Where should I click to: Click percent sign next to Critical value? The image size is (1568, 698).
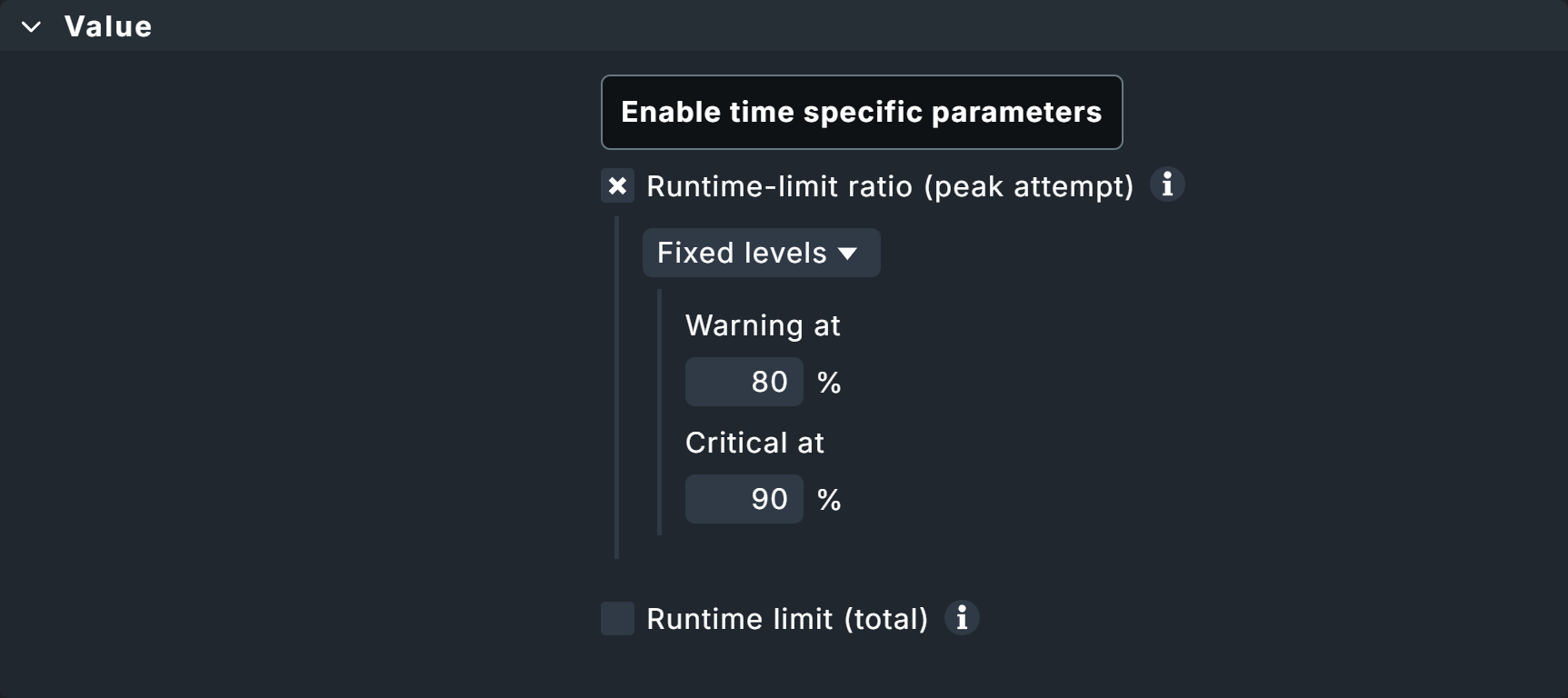click(829, 500)
